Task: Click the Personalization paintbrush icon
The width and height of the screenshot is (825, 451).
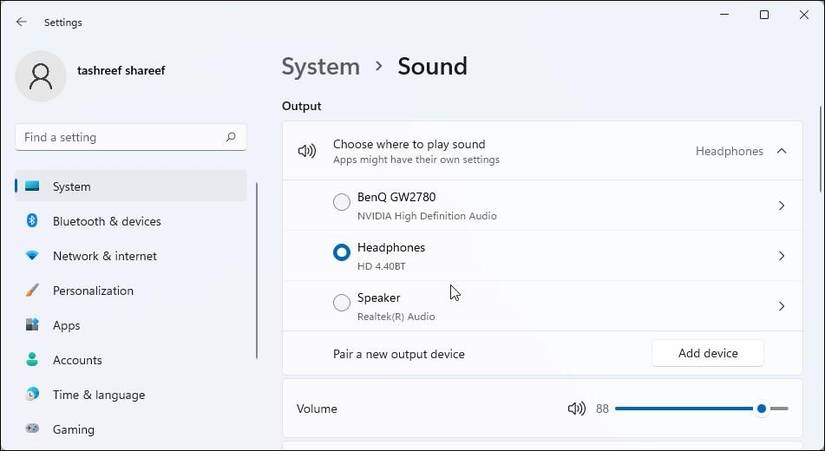Action: point(32,290)
